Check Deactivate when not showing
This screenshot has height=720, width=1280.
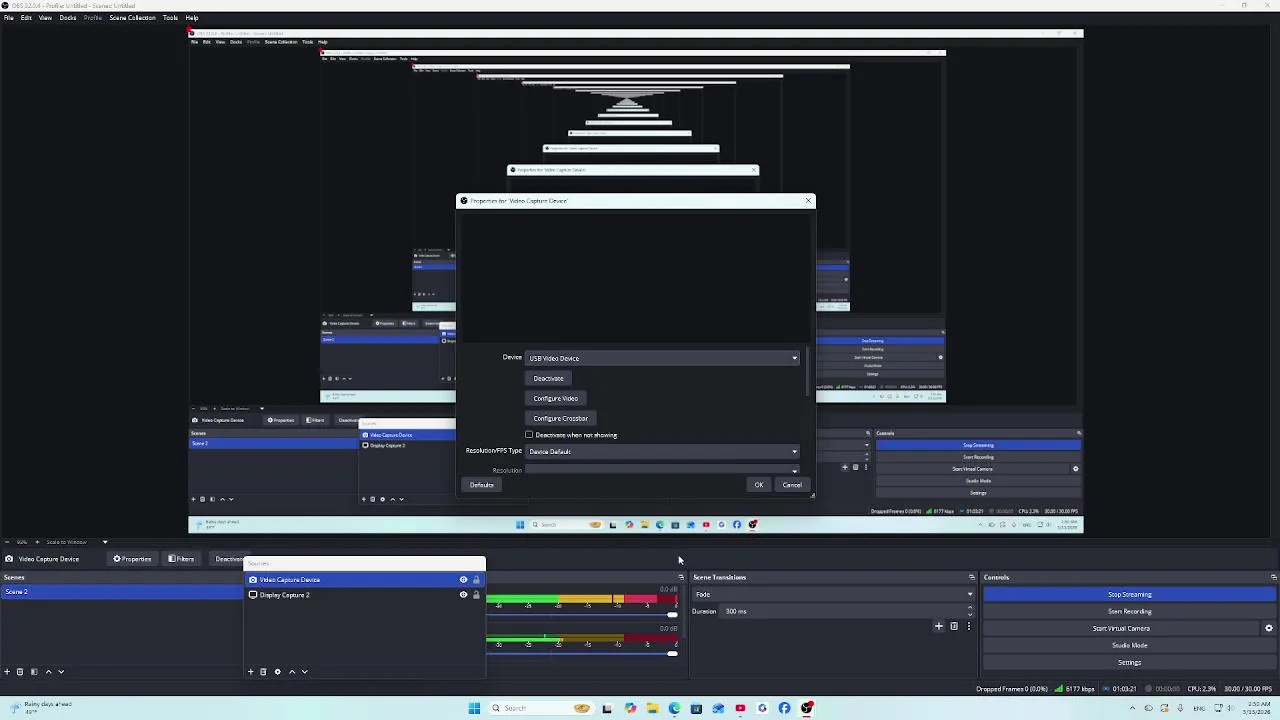(529, 435)
